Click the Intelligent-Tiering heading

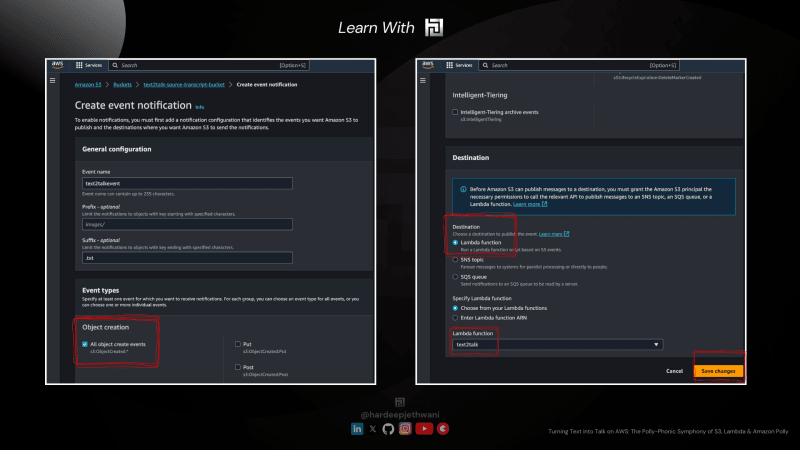point(480,95)
